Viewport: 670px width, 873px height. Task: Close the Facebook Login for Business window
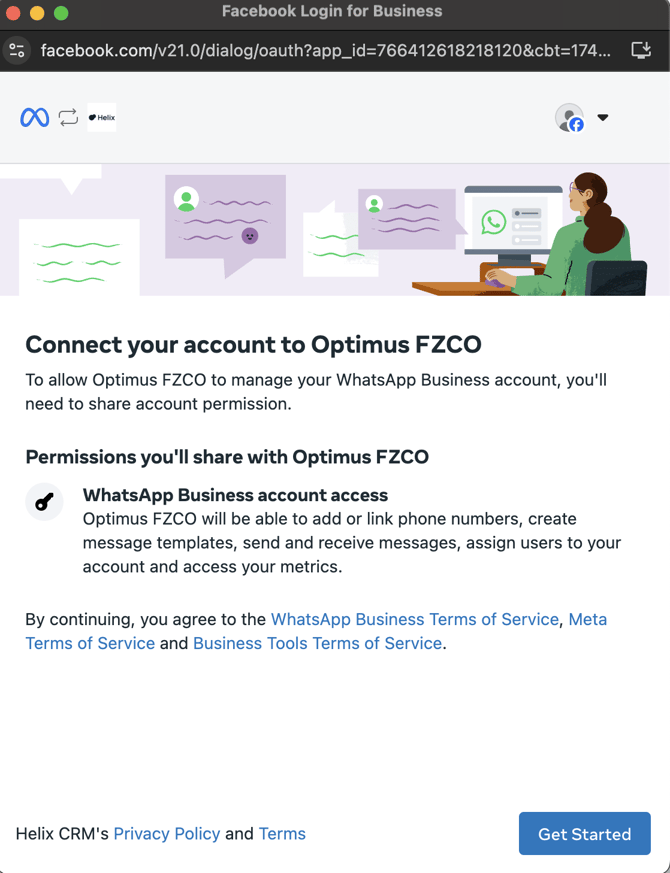click(x=13, y=13)
